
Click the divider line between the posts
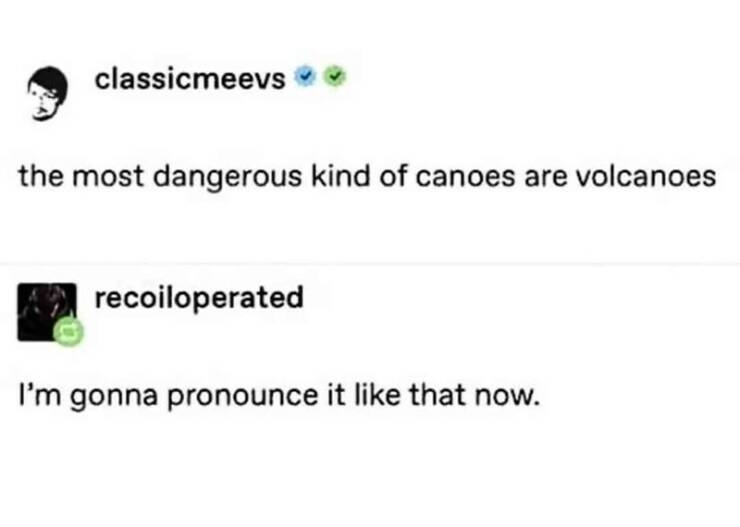click(x=370, y=262)
